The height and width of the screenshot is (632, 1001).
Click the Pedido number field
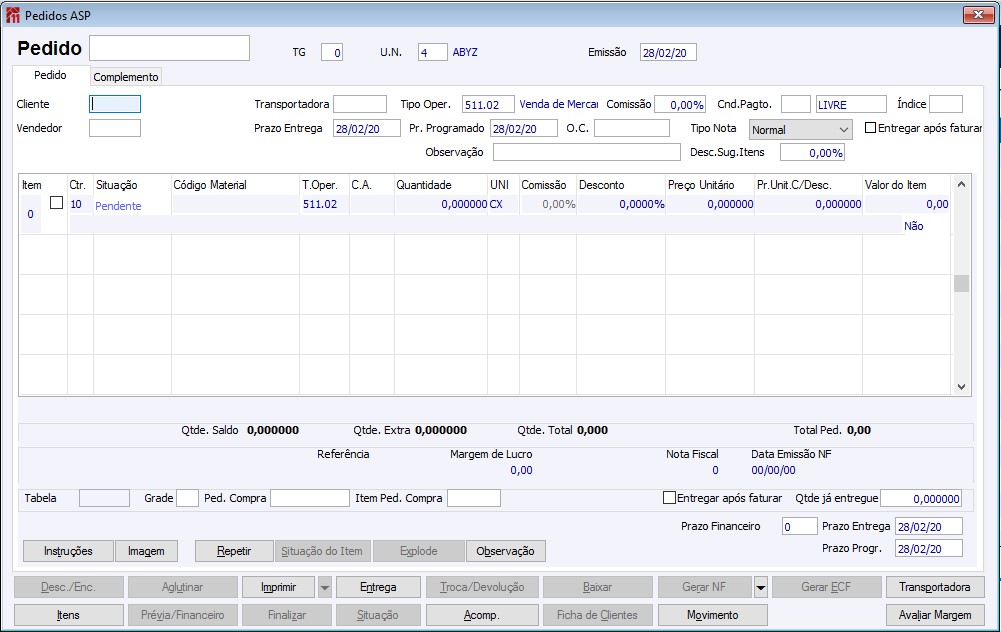coord(169,48)
